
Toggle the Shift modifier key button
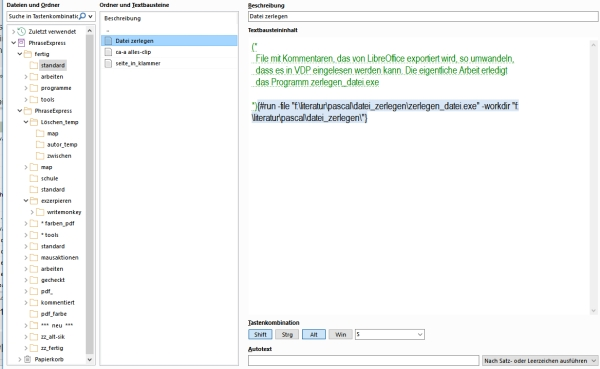260,335
